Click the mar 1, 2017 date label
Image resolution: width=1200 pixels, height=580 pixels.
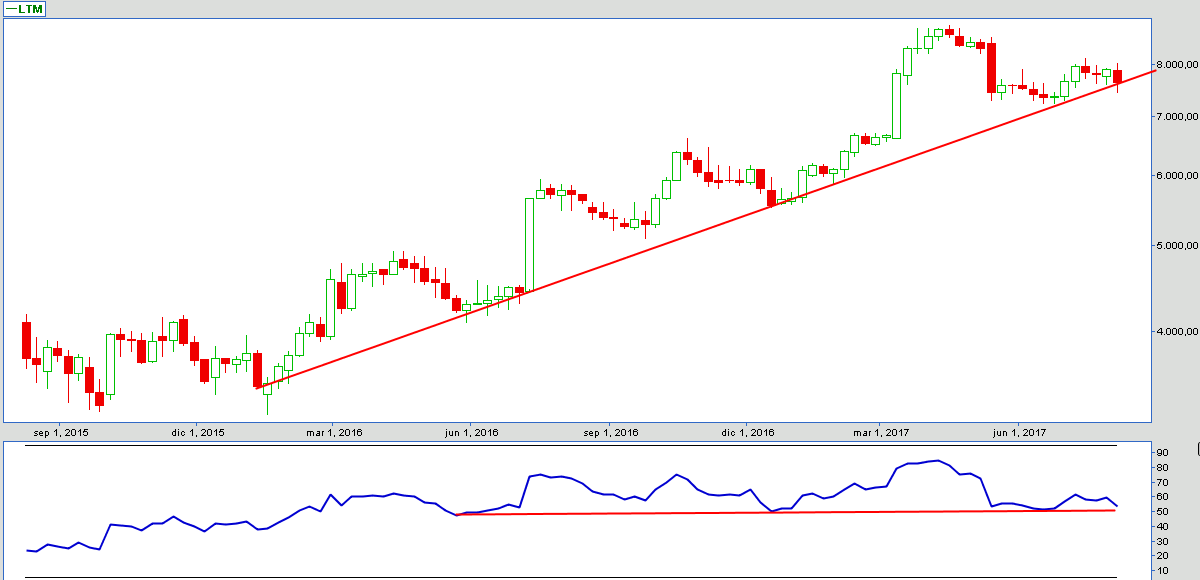[881, 432]
